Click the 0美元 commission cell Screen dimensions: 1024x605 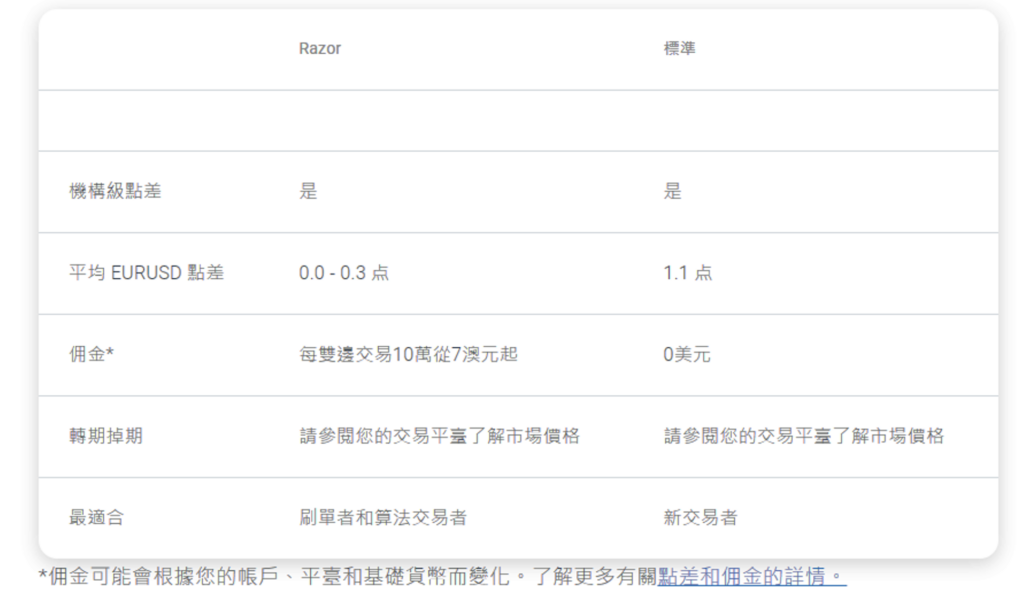pos(687,354)
